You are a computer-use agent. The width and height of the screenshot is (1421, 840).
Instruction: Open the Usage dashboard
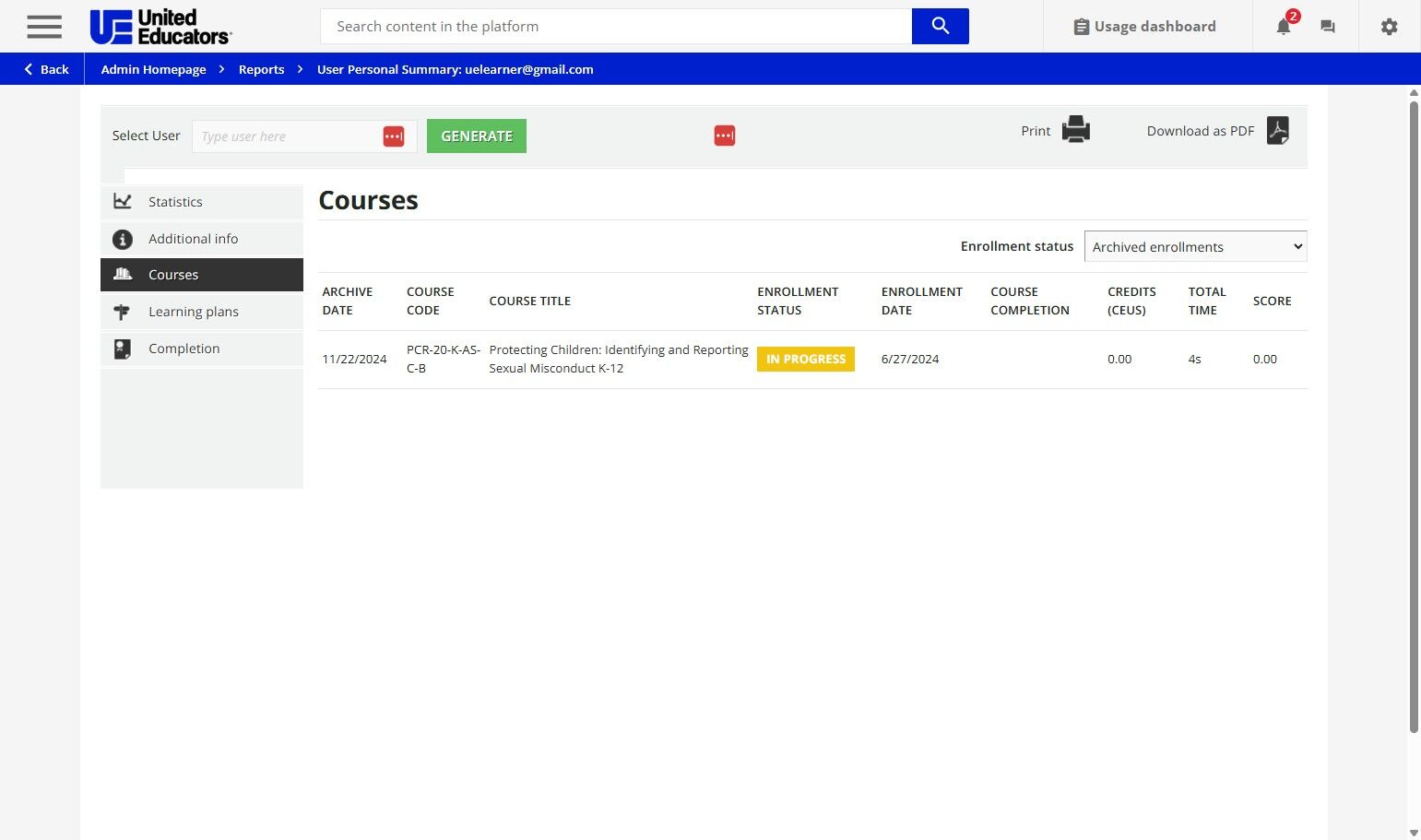(x=1144, y=26)
